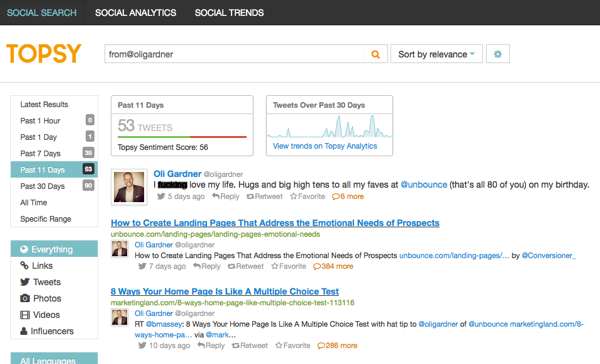Favorite the 7 days ago tweet
The height and width of the screenshot is (364, 600).
tap(289, 266)
